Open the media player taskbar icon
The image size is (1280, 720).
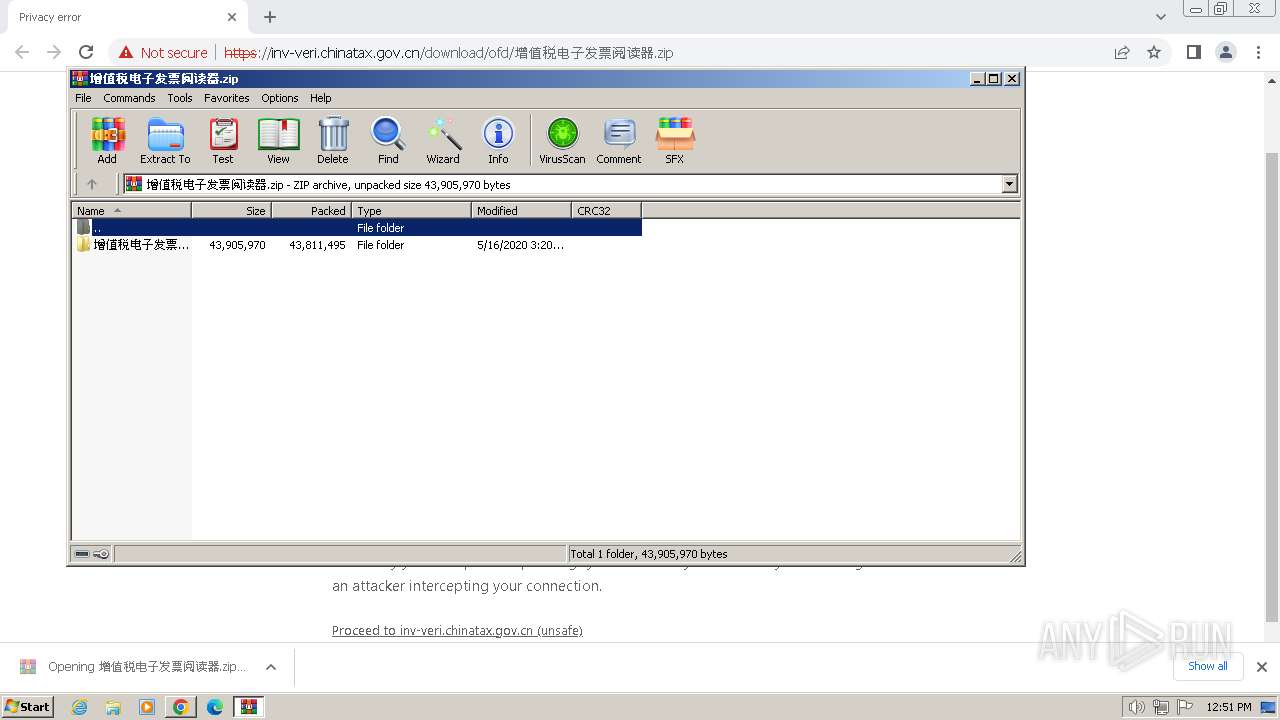pyautogui.click(x=147, y=707)
